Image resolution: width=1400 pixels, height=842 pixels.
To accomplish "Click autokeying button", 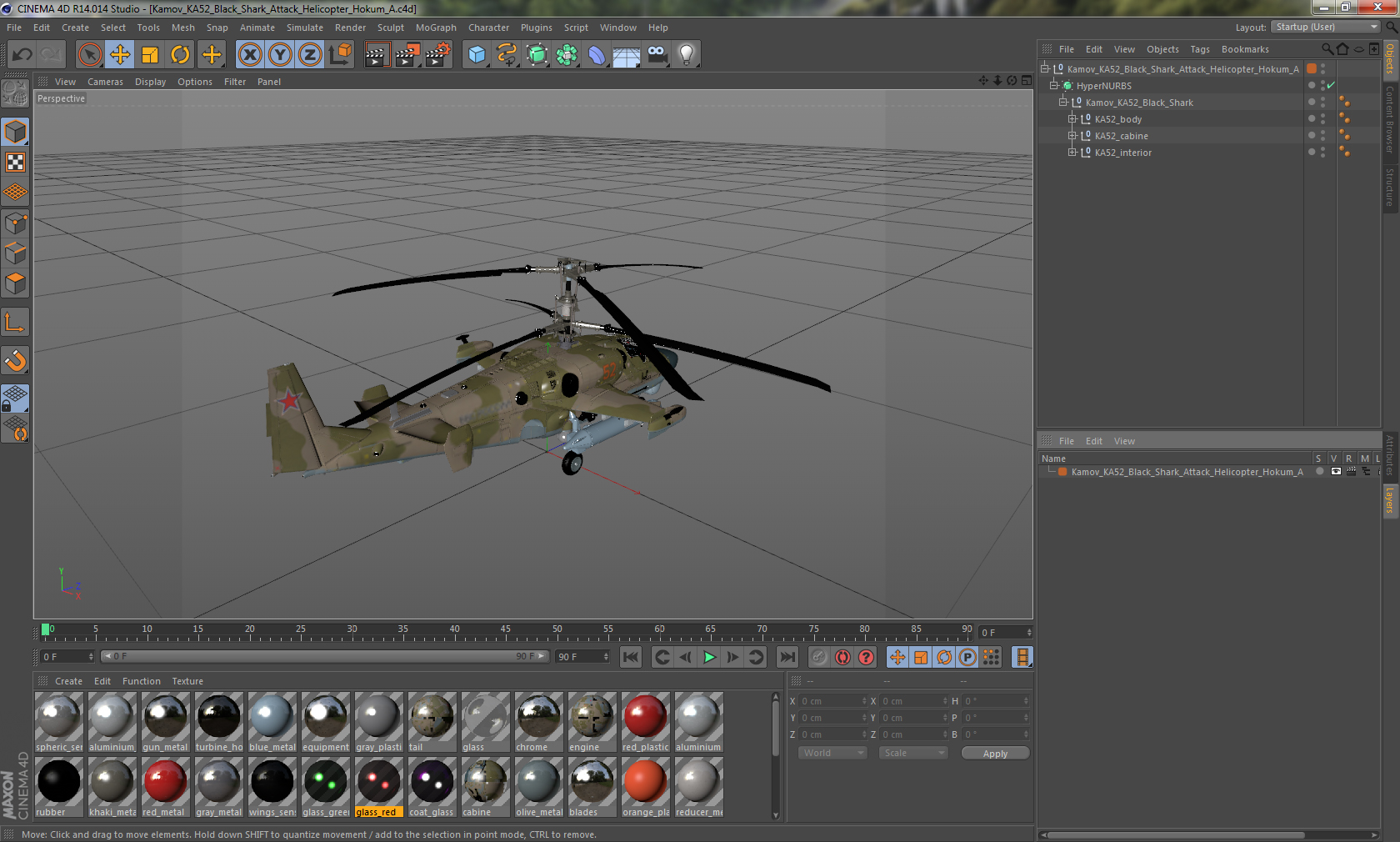I will click(x=842, y=657).
